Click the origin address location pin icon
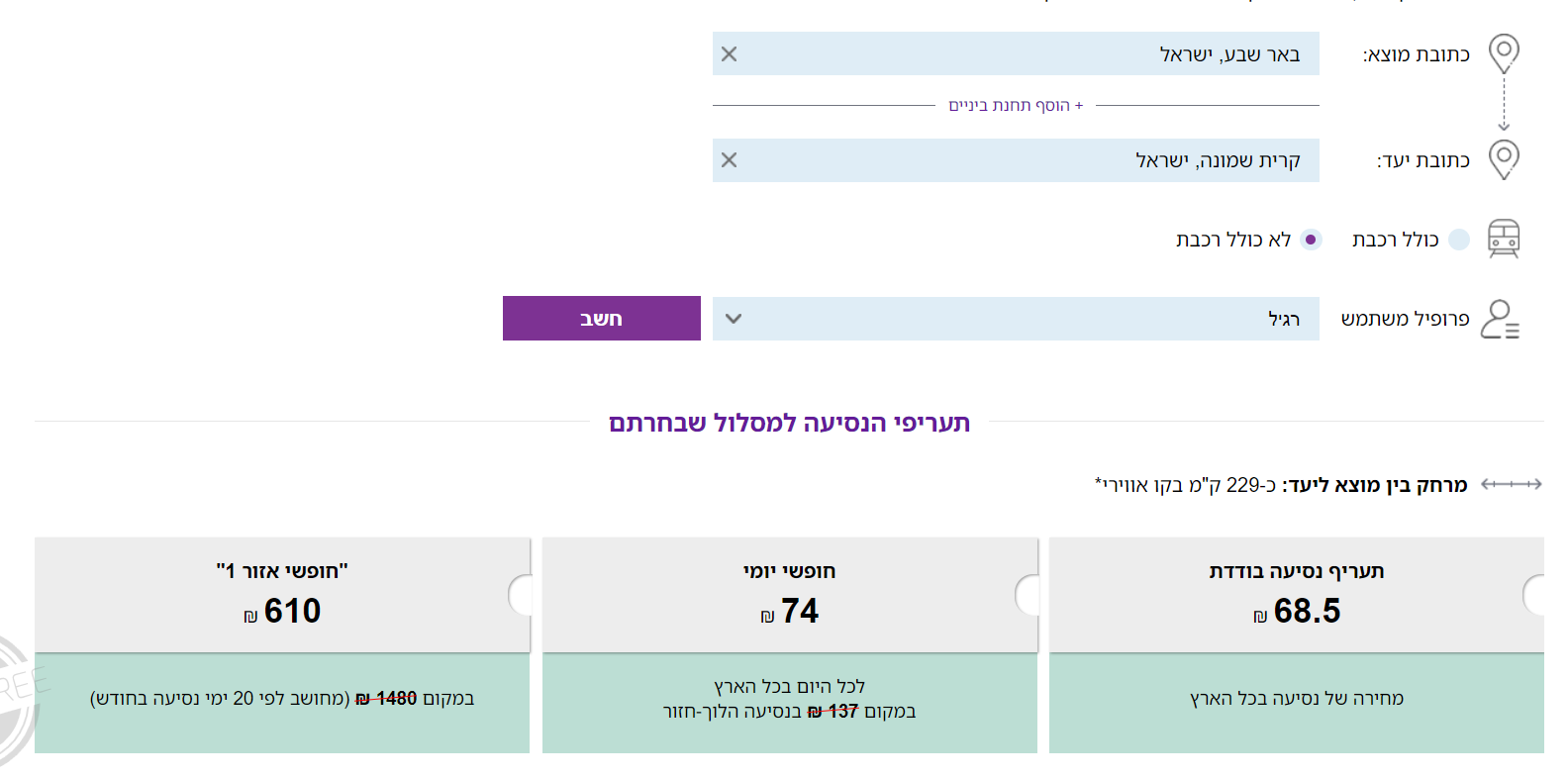Screen dimensions: 1568x779 click(1504, 52)
